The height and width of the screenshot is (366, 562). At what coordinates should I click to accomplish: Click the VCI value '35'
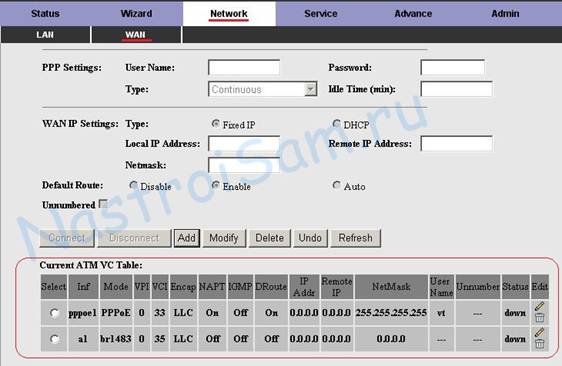tap(160, 339)
